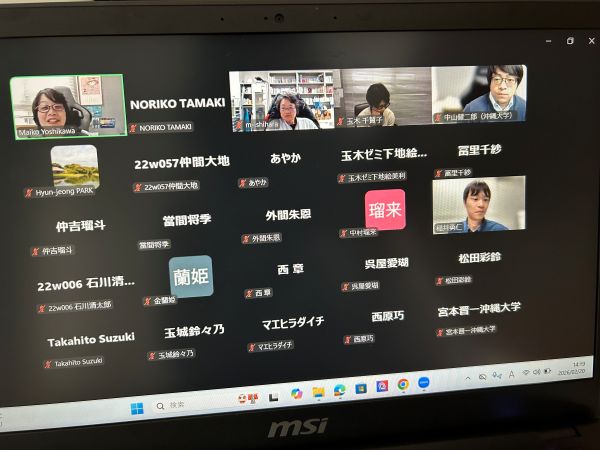Image resolution: width=600 pixels, height=450 pixels.
Task: Click large 松田彩鈴 participant name
Action: (480, 258)
